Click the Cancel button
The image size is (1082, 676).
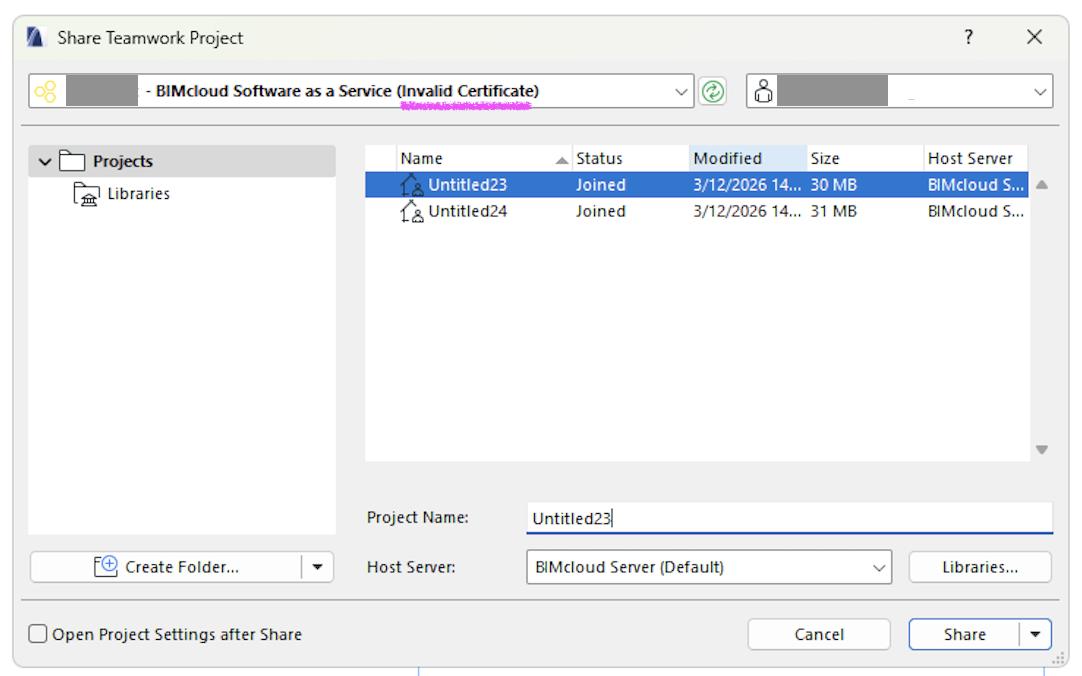[x=819, y=634]
